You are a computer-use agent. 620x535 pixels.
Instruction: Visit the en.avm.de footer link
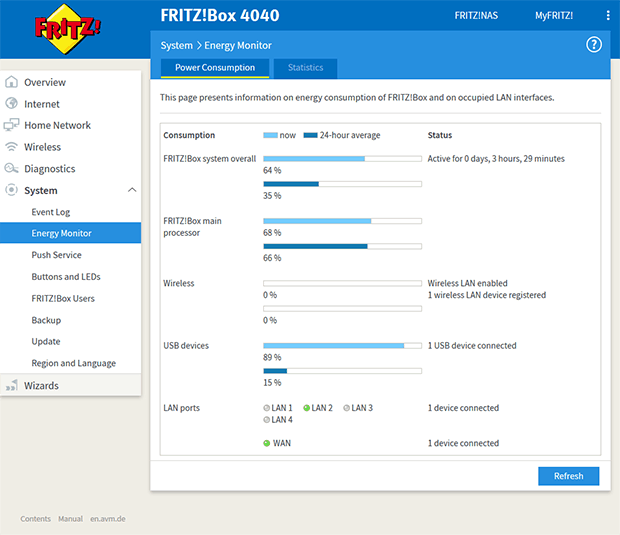coord(108,519)
